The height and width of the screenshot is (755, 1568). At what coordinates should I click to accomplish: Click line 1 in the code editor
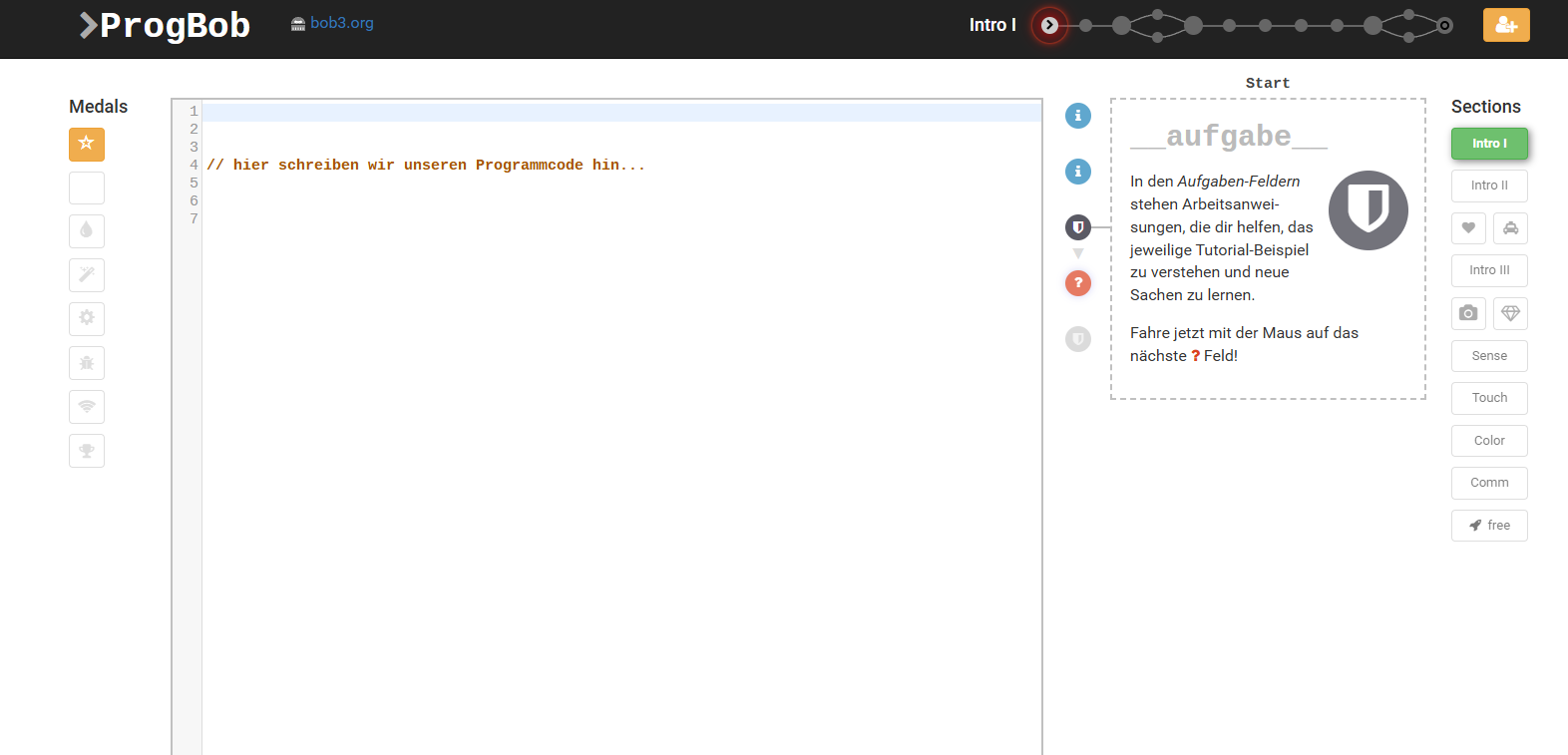pos(618,112)
